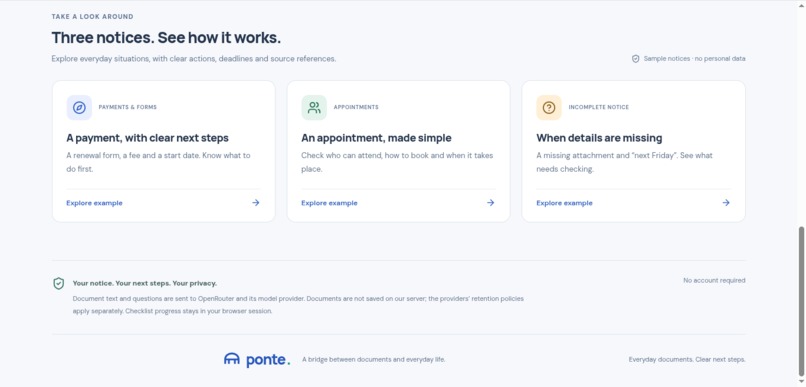Click the TAKE A LOOK AROUND label
The image size is (806, 387).
click(93, 17)
